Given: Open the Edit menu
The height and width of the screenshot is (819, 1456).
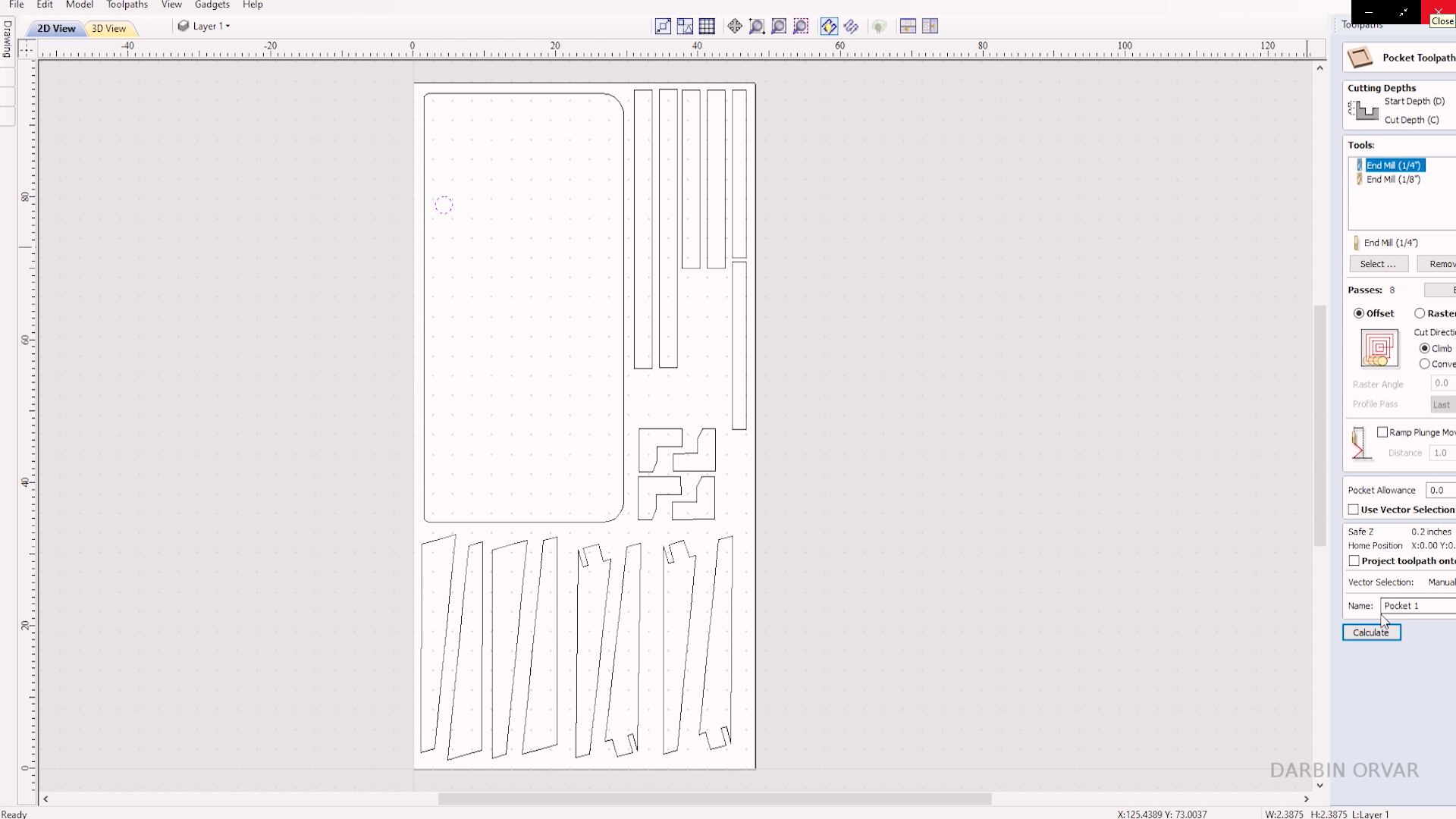Looking at the screenshot, I should (45, 5).
